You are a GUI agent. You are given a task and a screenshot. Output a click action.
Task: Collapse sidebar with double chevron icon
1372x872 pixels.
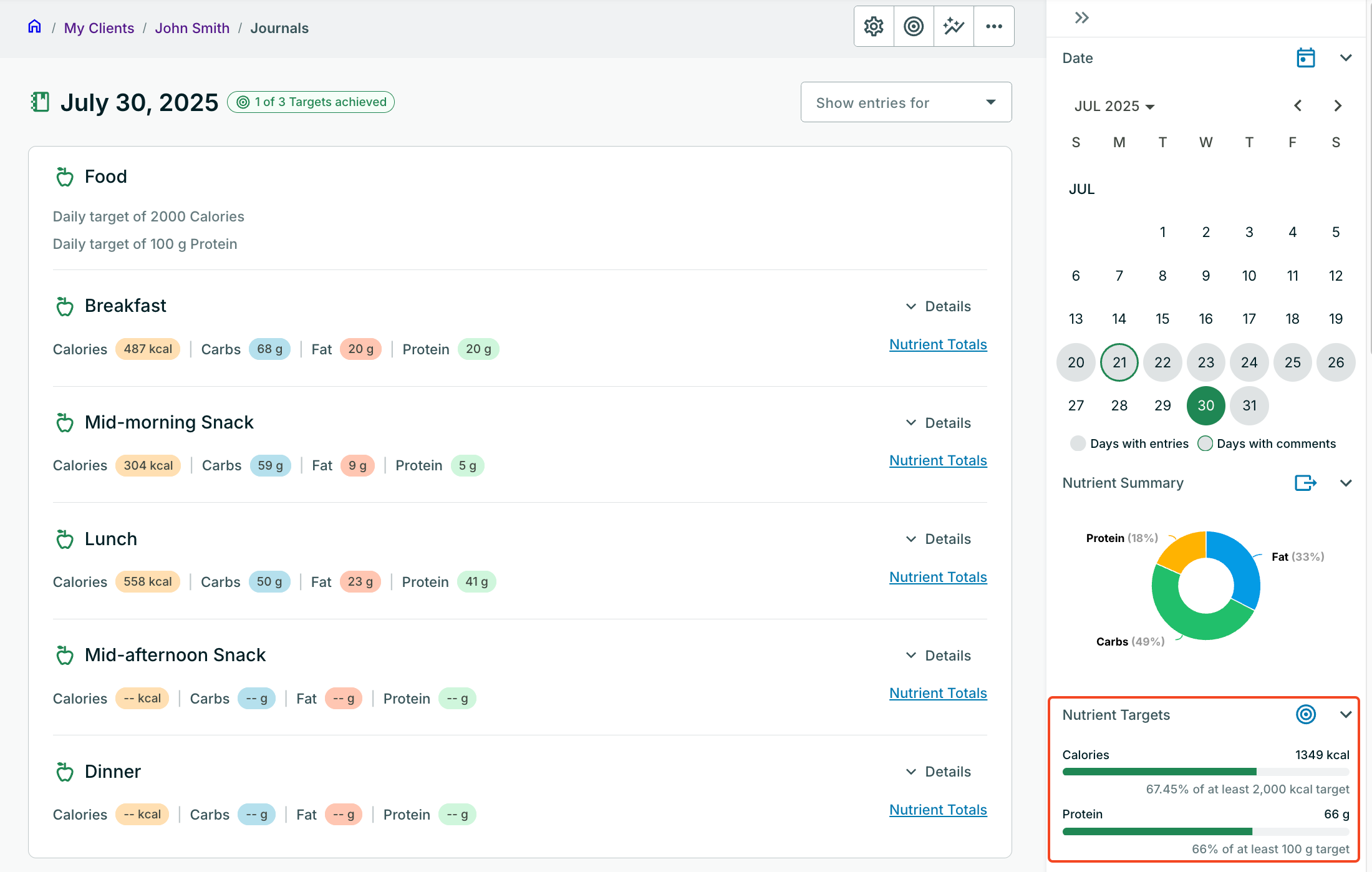coord(1081,18)
